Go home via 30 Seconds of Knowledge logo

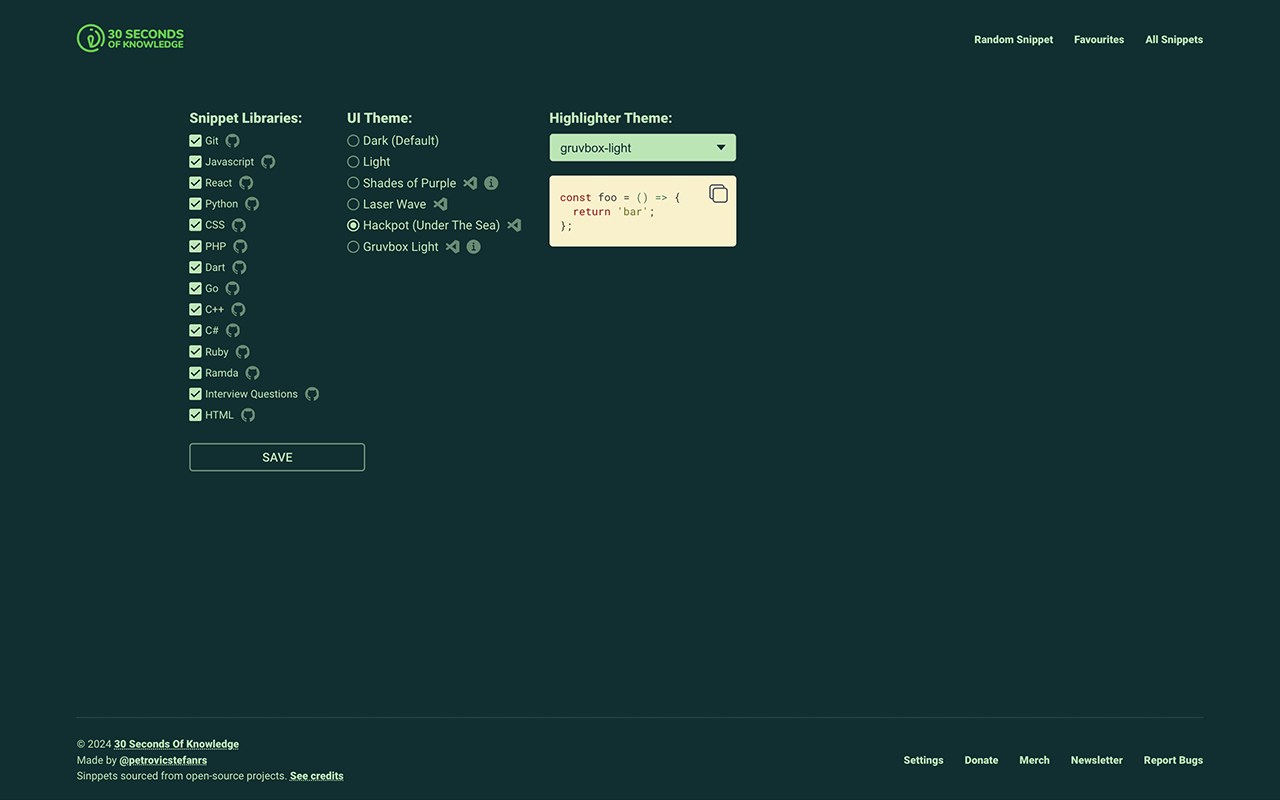point(130,38)
